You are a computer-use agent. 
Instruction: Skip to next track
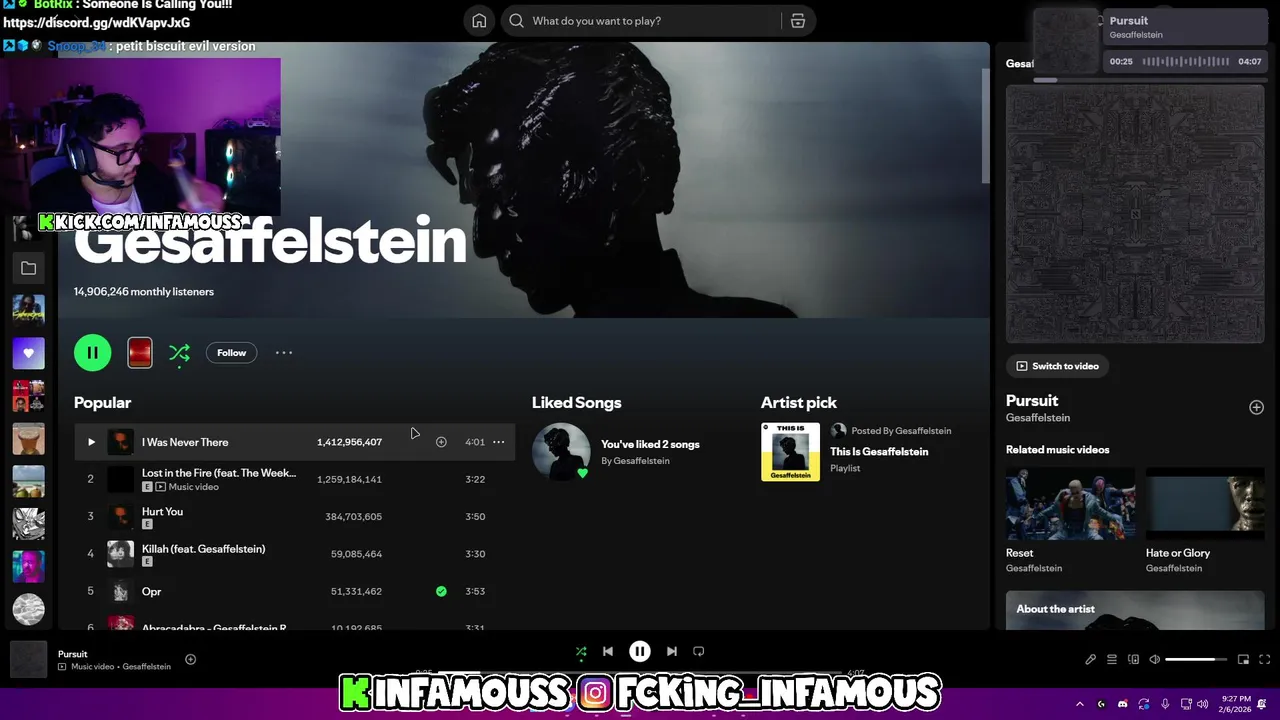[x=672, y=651]
